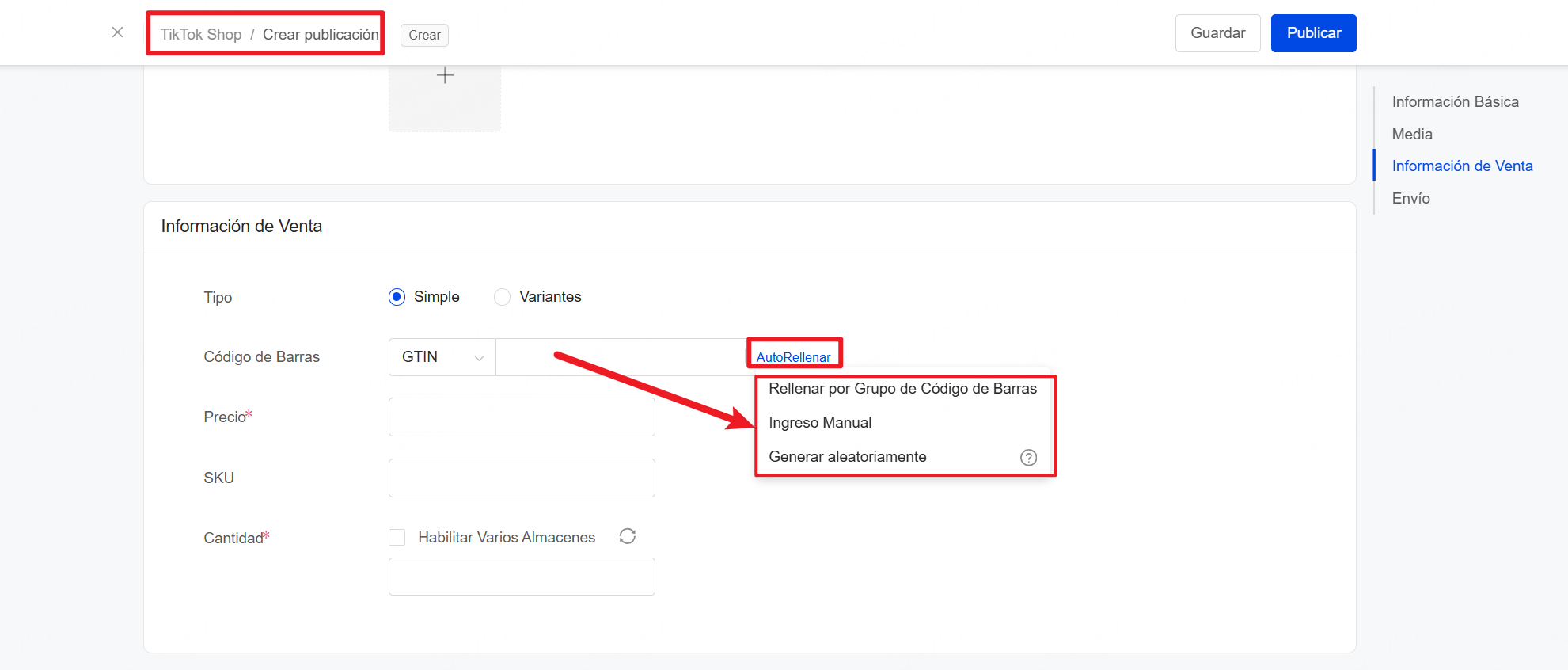Select the Variantes type radio button

coord(502,297)
